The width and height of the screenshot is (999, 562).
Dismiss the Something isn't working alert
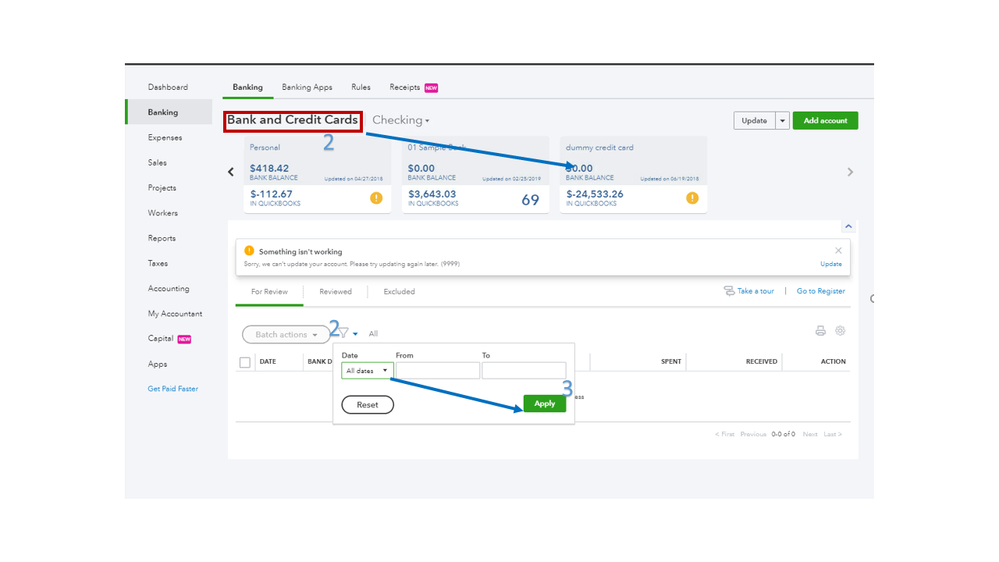838,250
